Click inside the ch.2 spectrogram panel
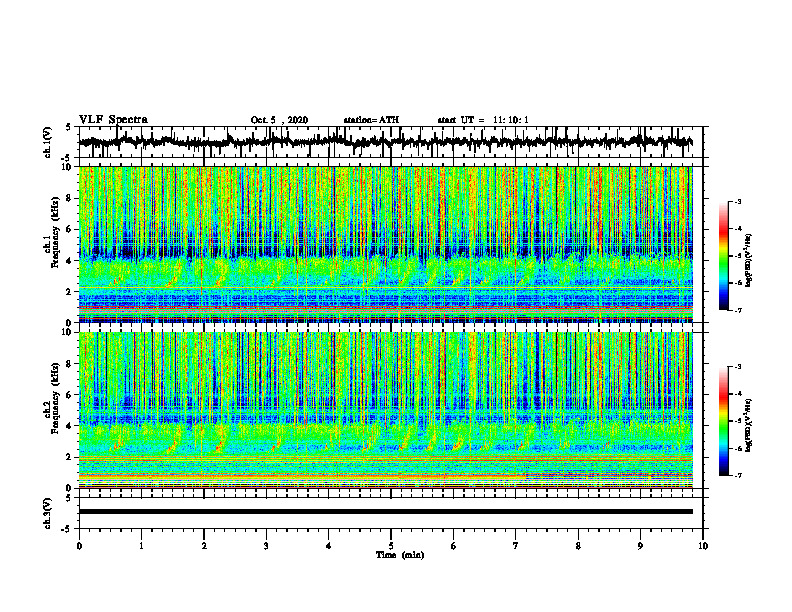 [x=386, y=410]
